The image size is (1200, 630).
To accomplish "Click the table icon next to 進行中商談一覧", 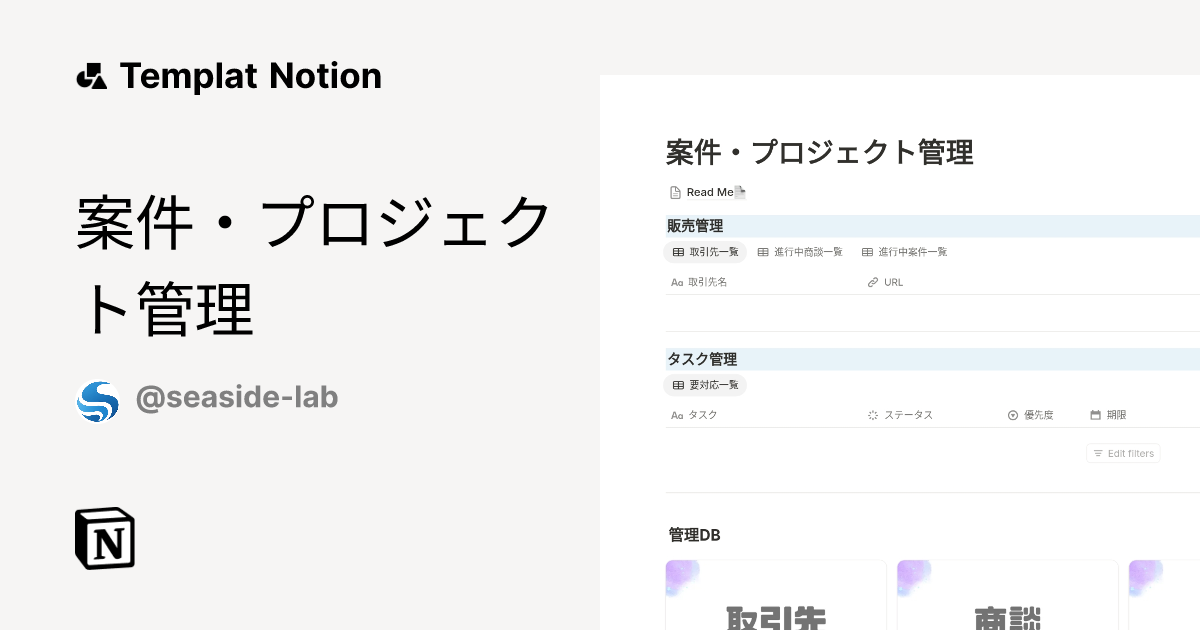I will [762, 252].
